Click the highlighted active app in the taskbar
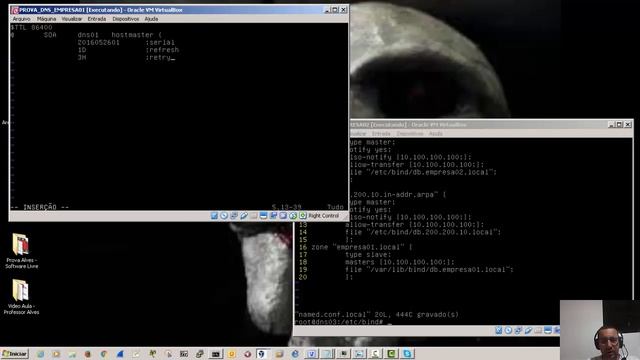The height and width of the screenshot is (360, 640). click(x=262, y=353)
